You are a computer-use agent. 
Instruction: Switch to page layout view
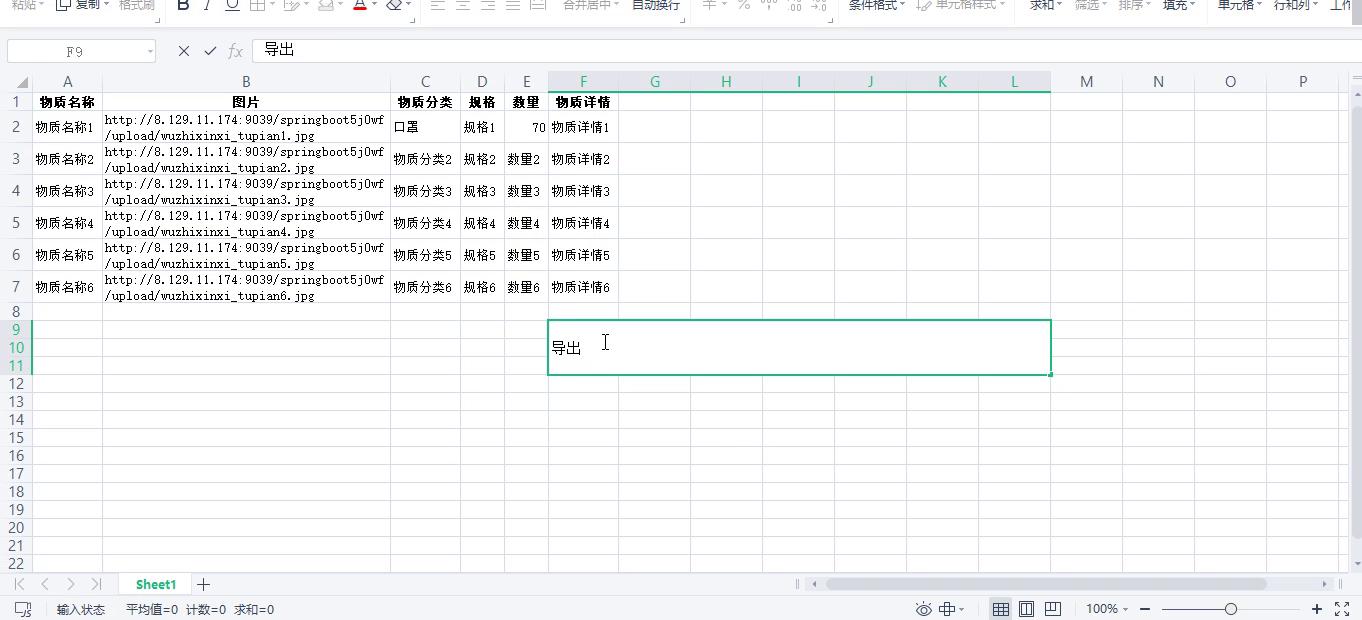pyautogui.click(x=1026, y=609)
